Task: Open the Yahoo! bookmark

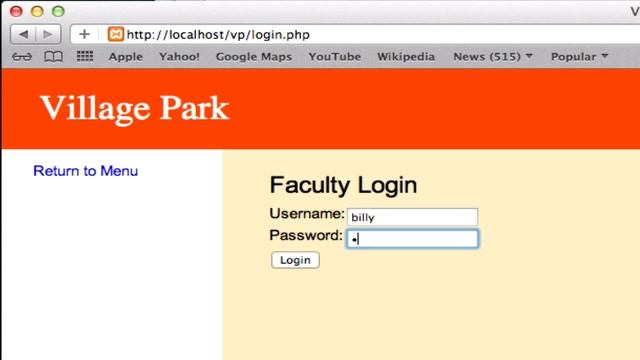Action: [179, 57]
